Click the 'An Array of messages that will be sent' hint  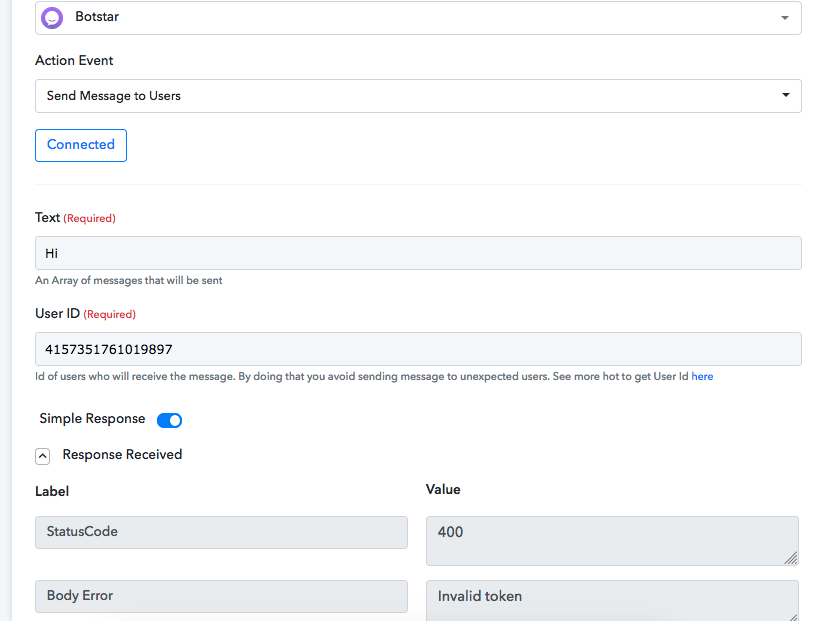pos(129,280)
